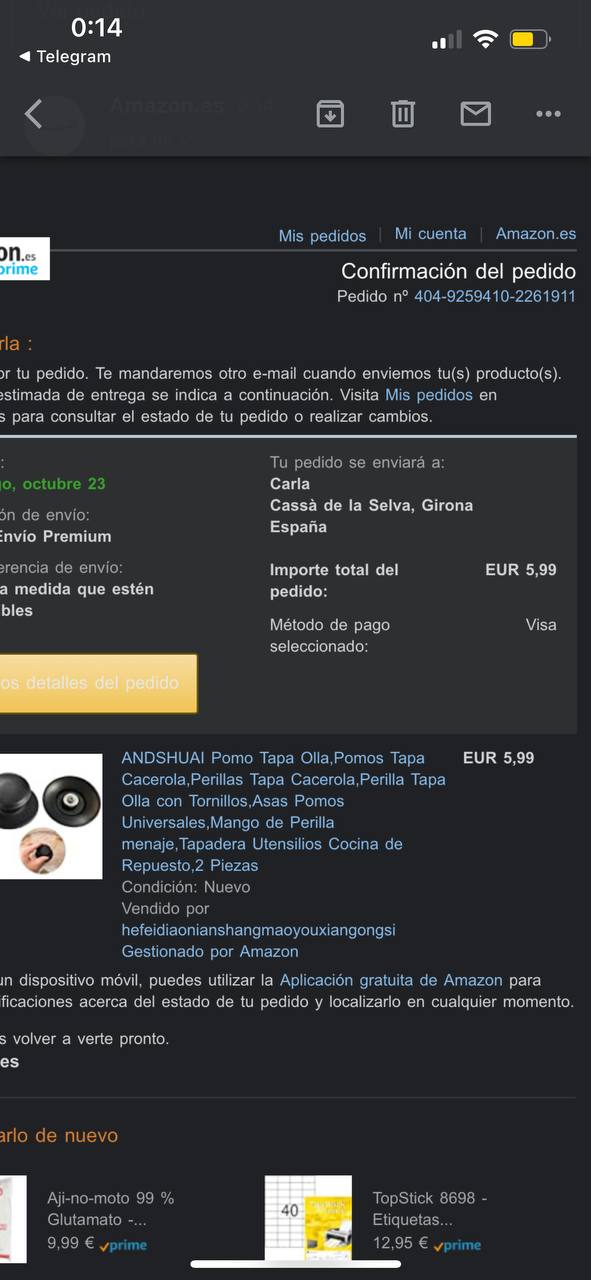This screenshot has height=1280, width=591.
Task: Open order number 404-9259410-2261911
Action: tap(495, 296)
